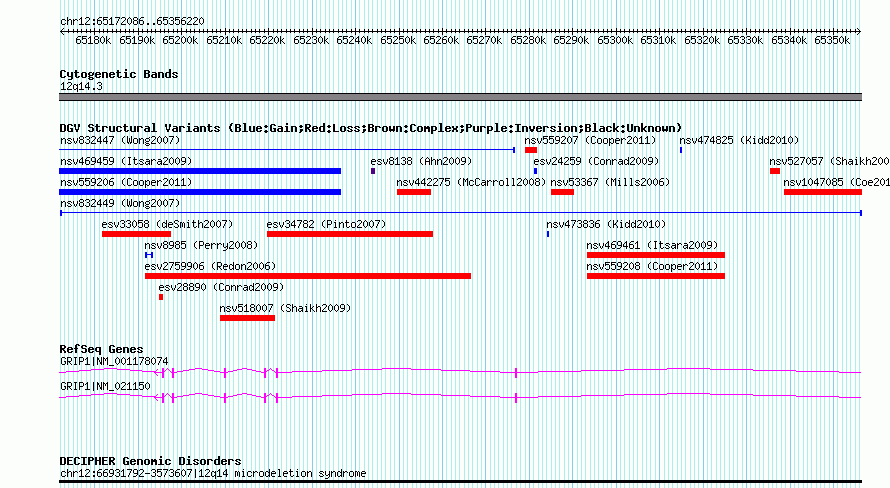Viewport: 890px width, 488px height.
Task: Click the RefSeq Genes track title
Action: coord(101,349)
